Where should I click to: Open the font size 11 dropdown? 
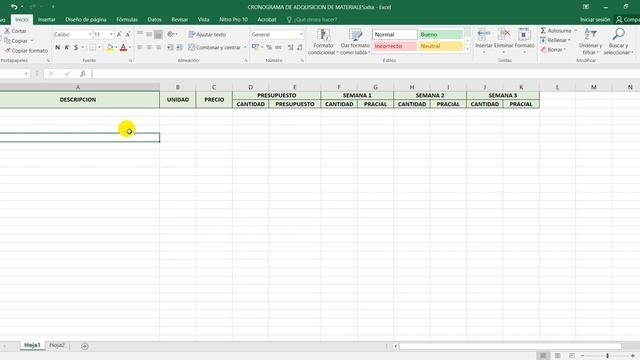(111, 35)
